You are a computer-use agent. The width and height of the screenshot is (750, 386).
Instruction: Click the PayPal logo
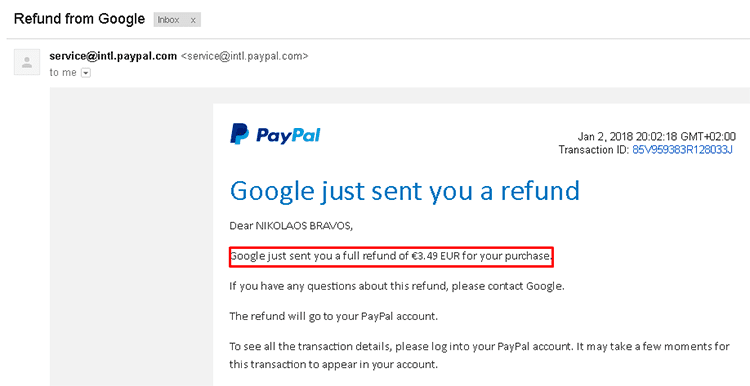tap(275, 134)
